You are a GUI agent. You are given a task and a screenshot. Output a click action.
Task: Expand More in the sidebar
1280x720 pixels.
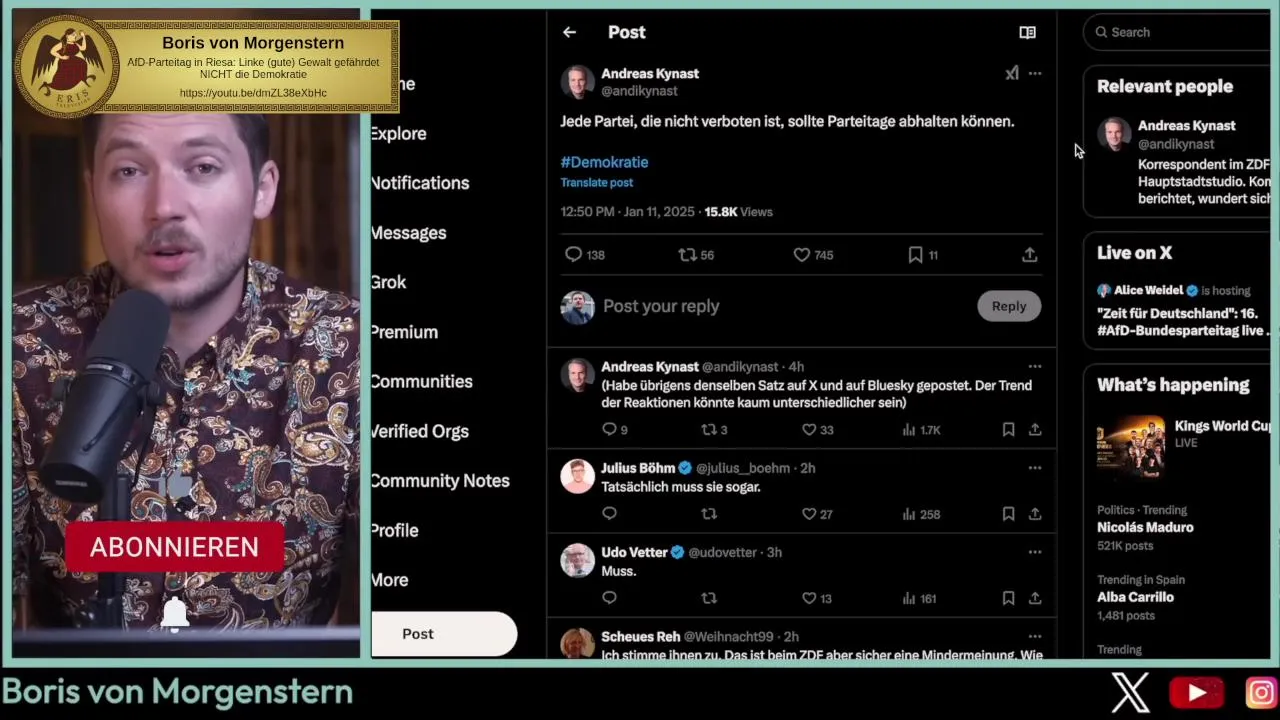390,580
